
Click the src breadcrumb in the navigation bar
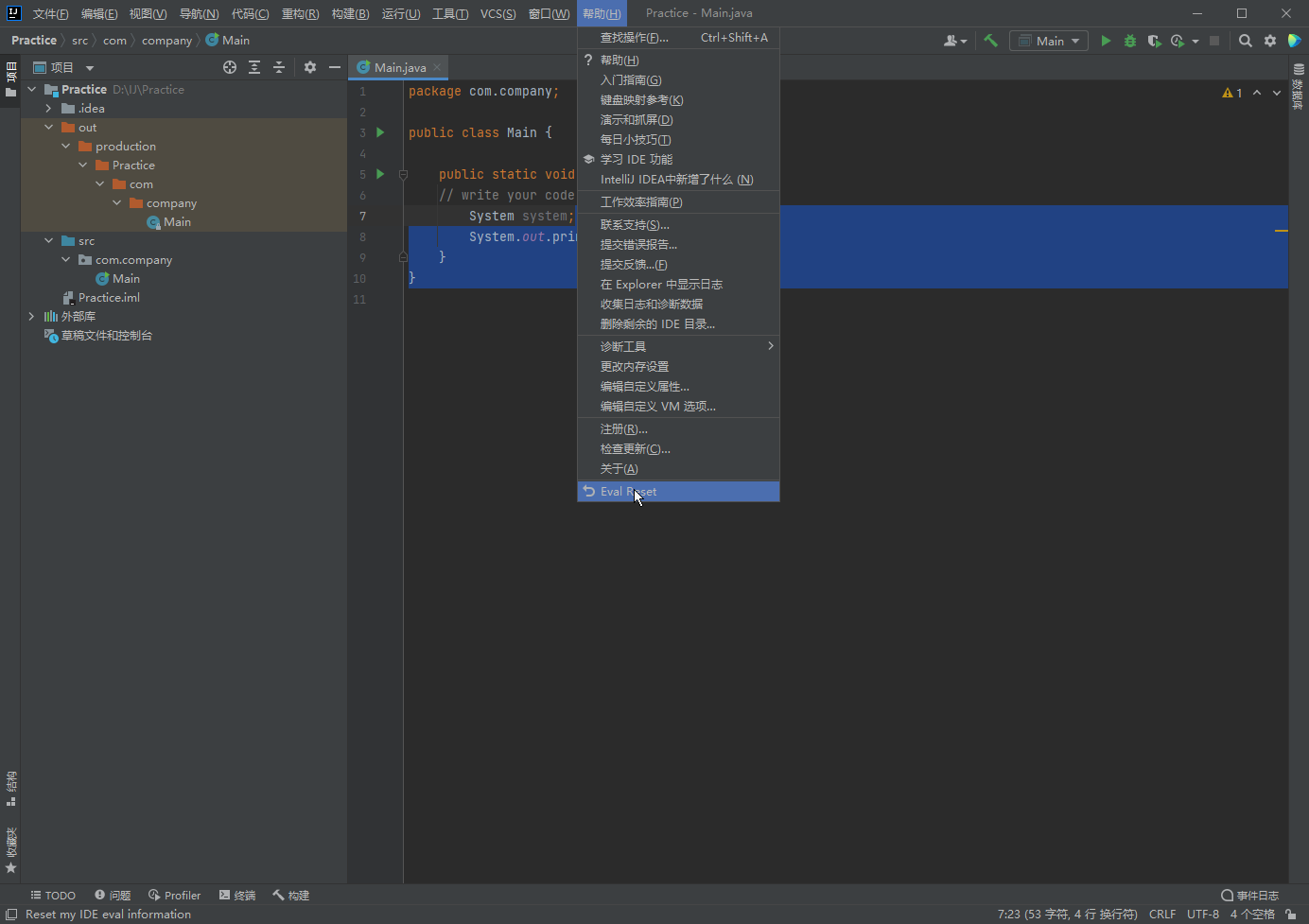pyautogui.click(x=79, y=41)
